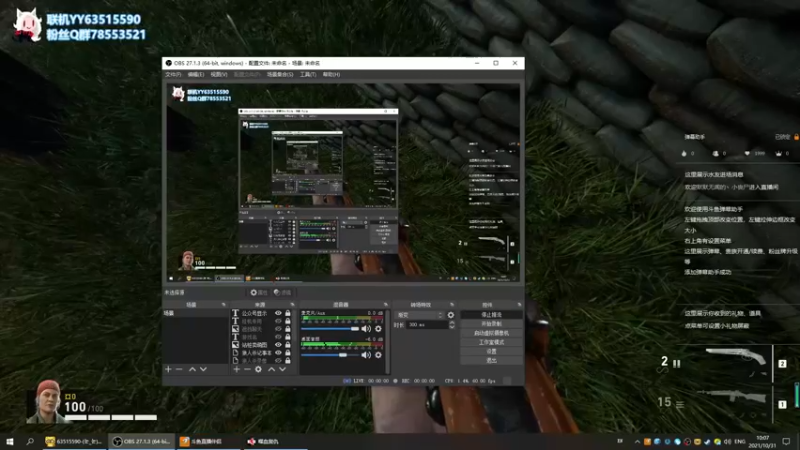800x450 pixels.
Task: Toggle the lock on the 站桩卖萌图 source
Action: (288, 345)
